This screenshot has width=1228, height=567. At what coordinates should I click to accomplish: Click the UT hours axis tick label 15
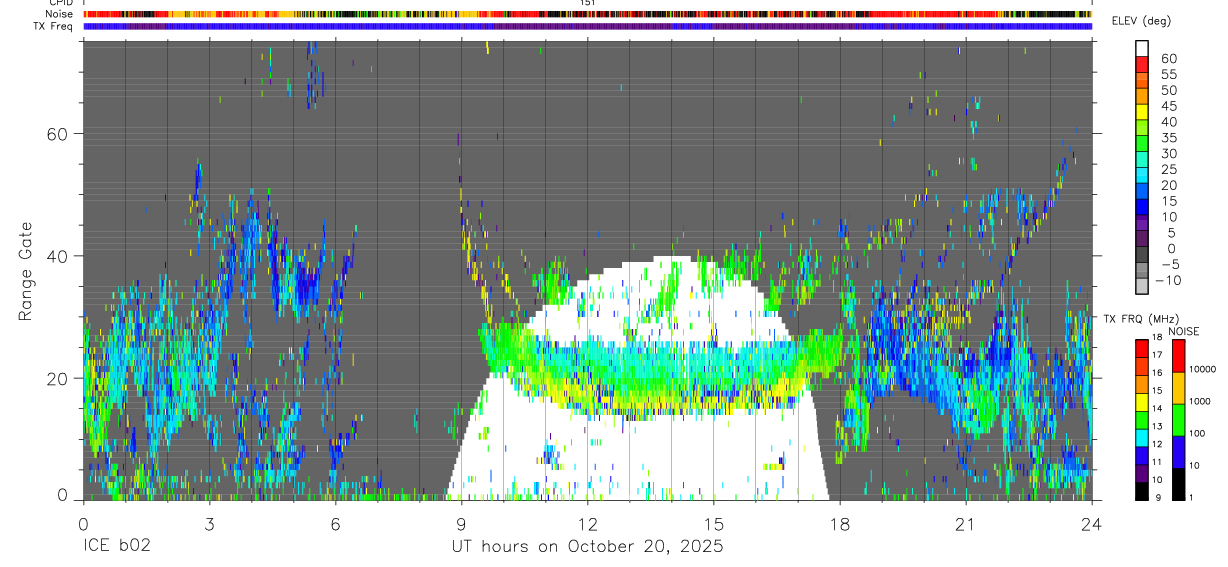tap(713, 523)
